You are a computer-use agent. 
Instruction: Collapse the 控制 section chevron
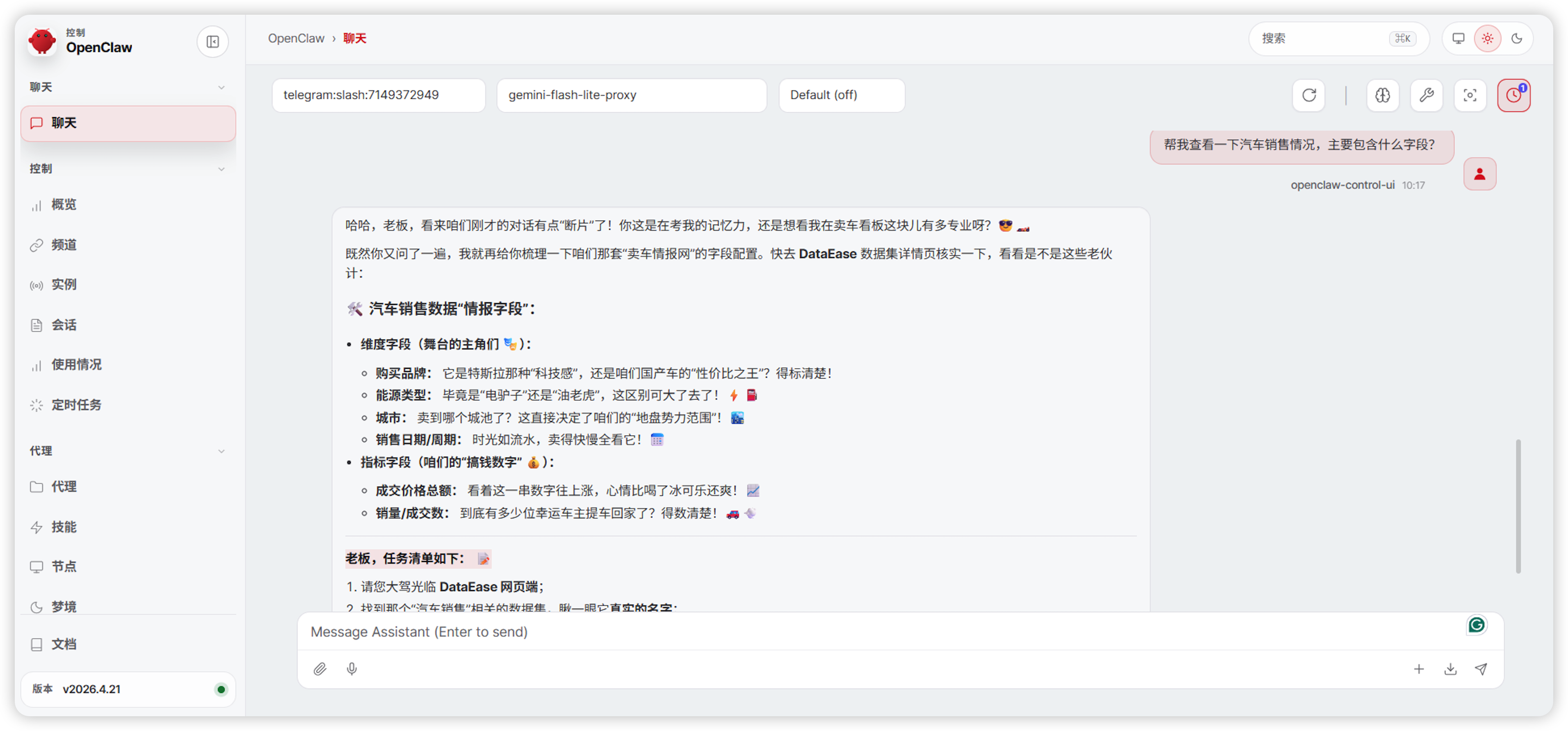pos(222,168)
